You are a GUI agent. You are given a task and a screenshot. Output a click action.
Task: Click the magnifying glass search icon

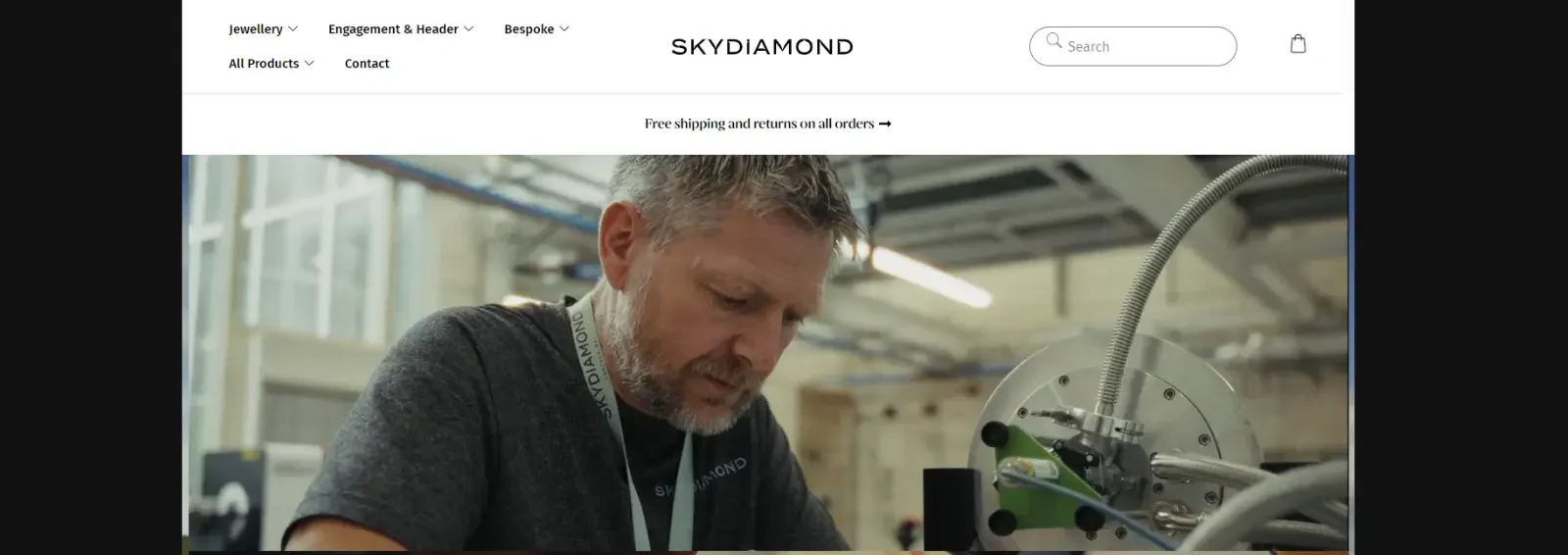point(1053,40)
